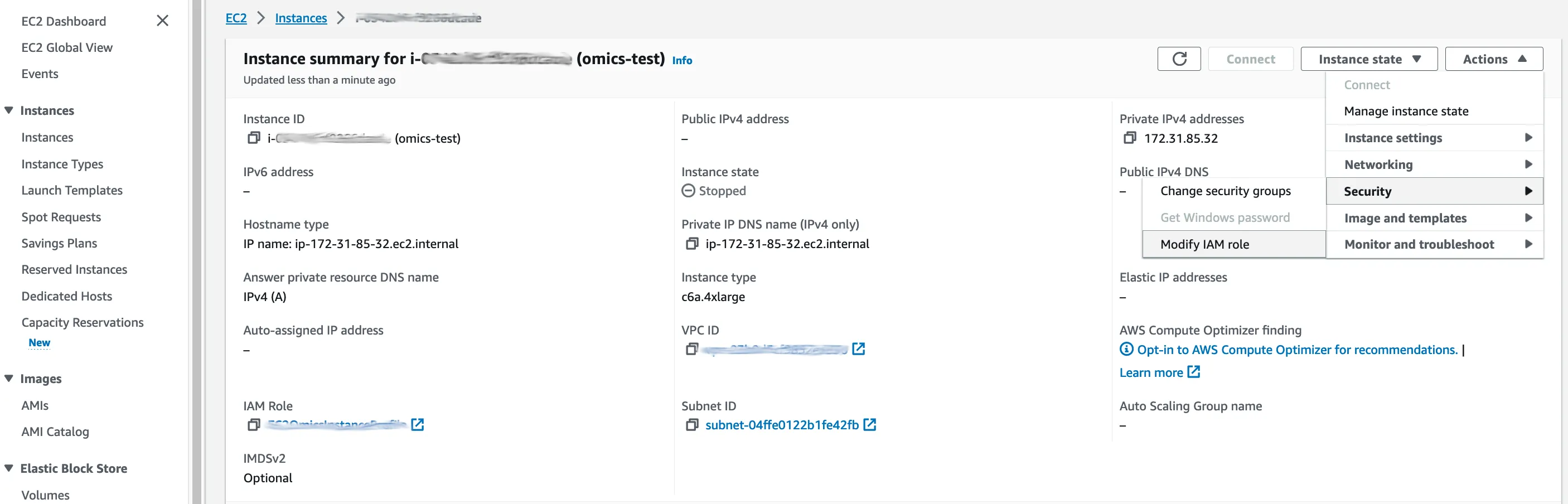The image size is (1568, 504).
Task: Open the IAM Role external link icon
Action: click(417, 424)
